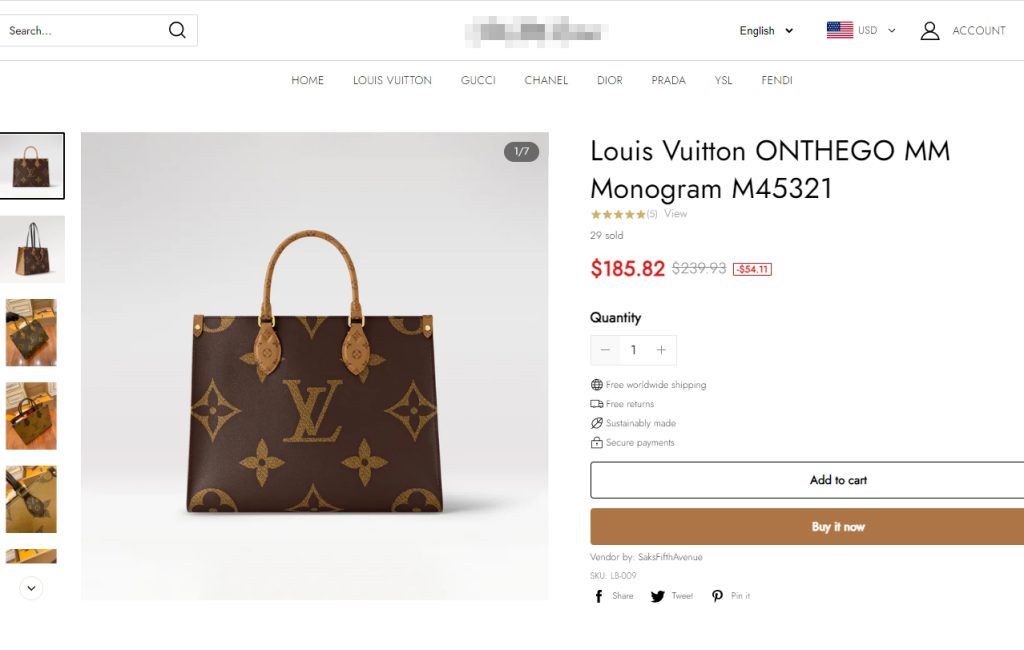Expand the USD currency selector
The height and width of the screenshot is (650, 1024).
tap(877, 31)
